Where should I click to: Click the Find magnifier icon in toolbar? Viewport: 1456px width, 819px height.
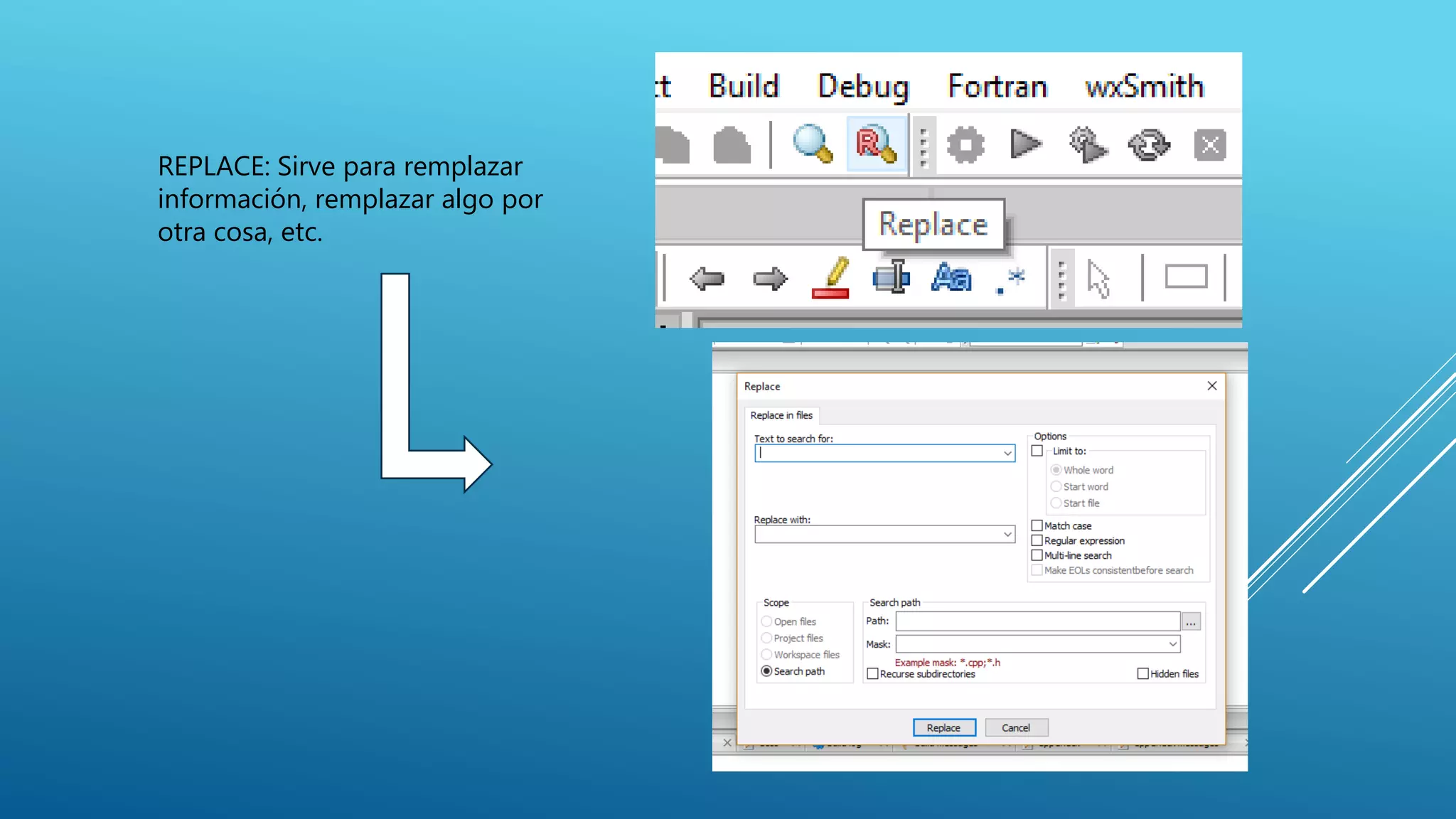coord(813,144)
